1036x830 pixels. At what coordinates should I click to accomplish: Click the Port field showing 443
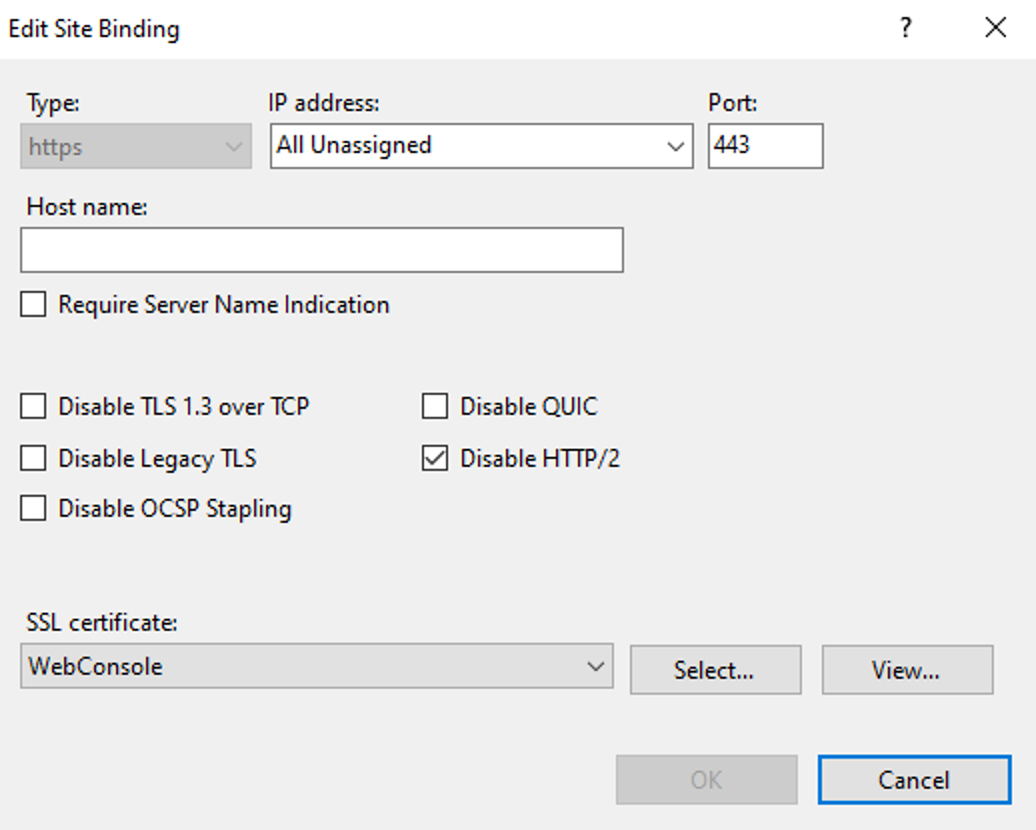click(x=765, y=146)
